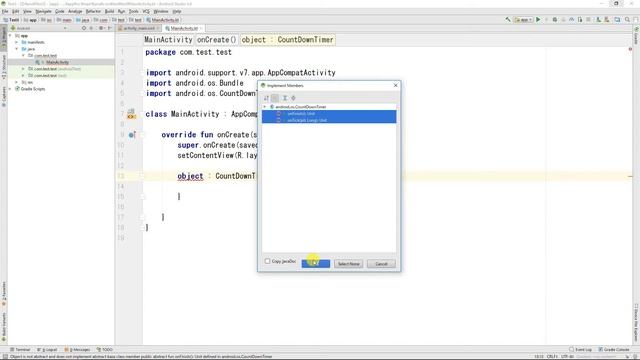The height and width of the screenshot is (360, 640).
Task: Open the Messages tool window
Action: 77,349
